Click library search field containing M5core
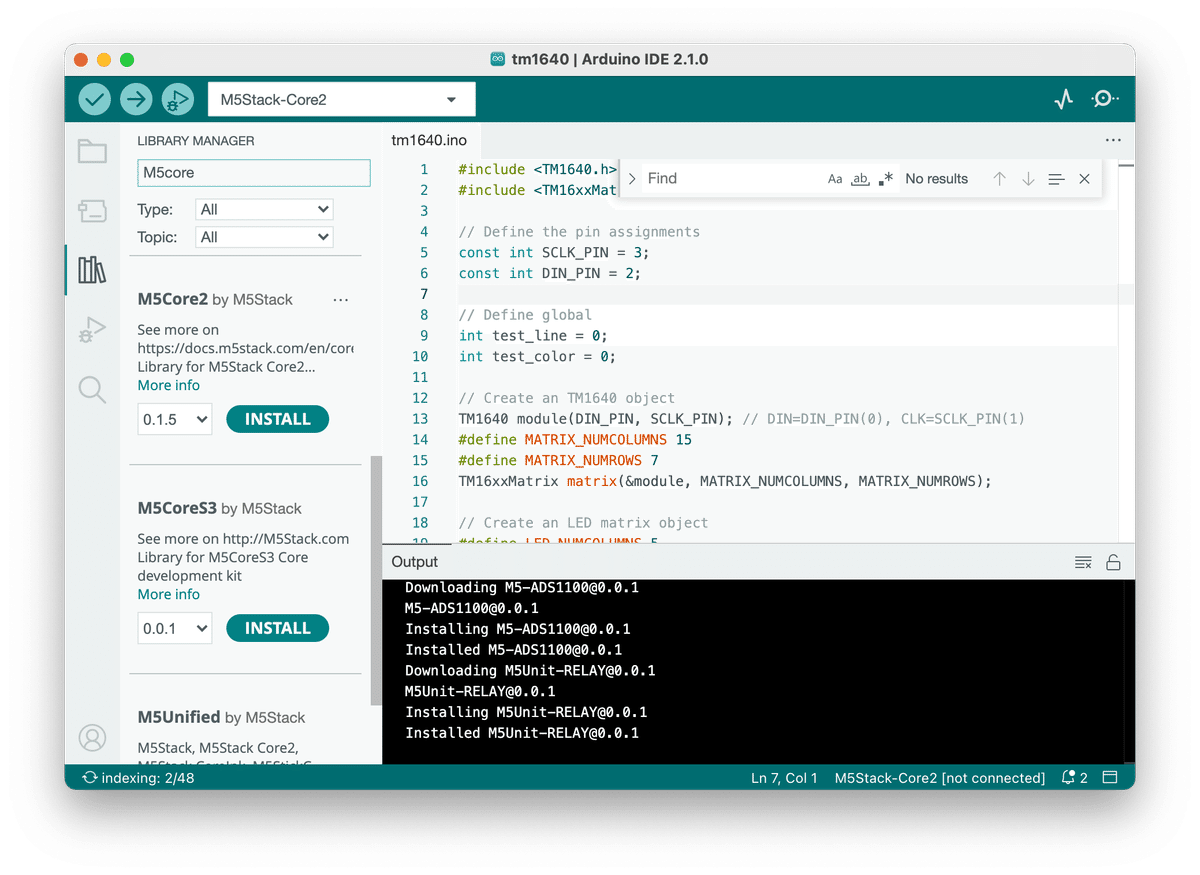Image resolution: width=1200 pixels, height=875 pixels. [254, 172]
